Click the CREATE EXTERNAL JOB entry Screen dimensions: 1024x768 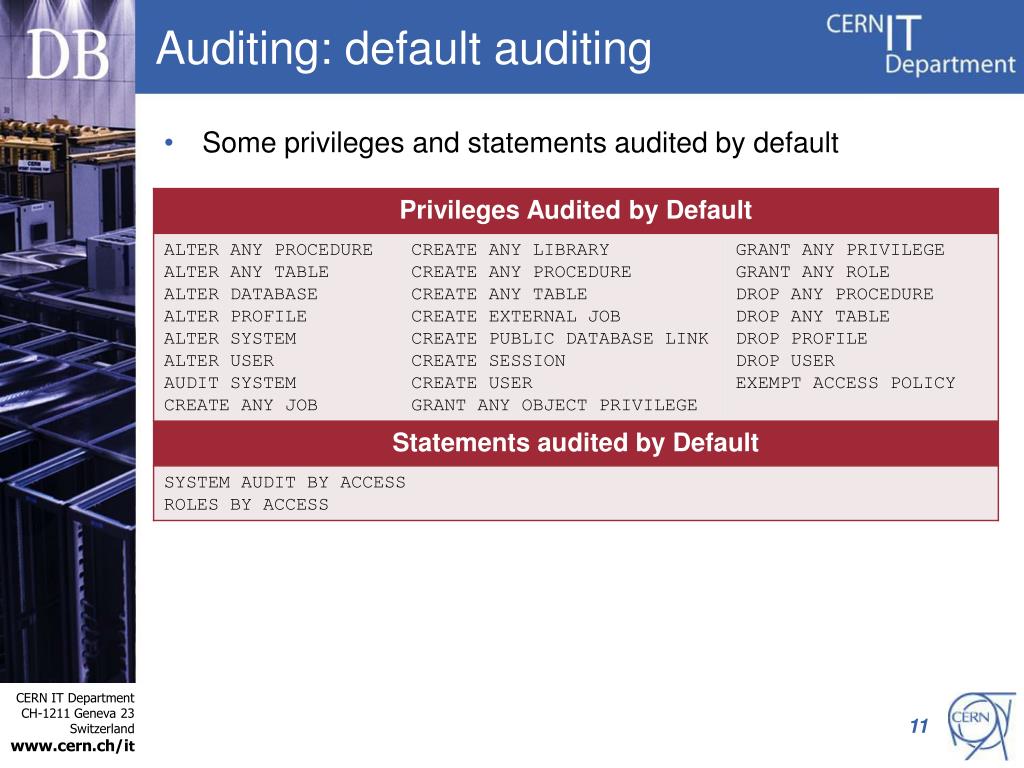tap(516, 316)
